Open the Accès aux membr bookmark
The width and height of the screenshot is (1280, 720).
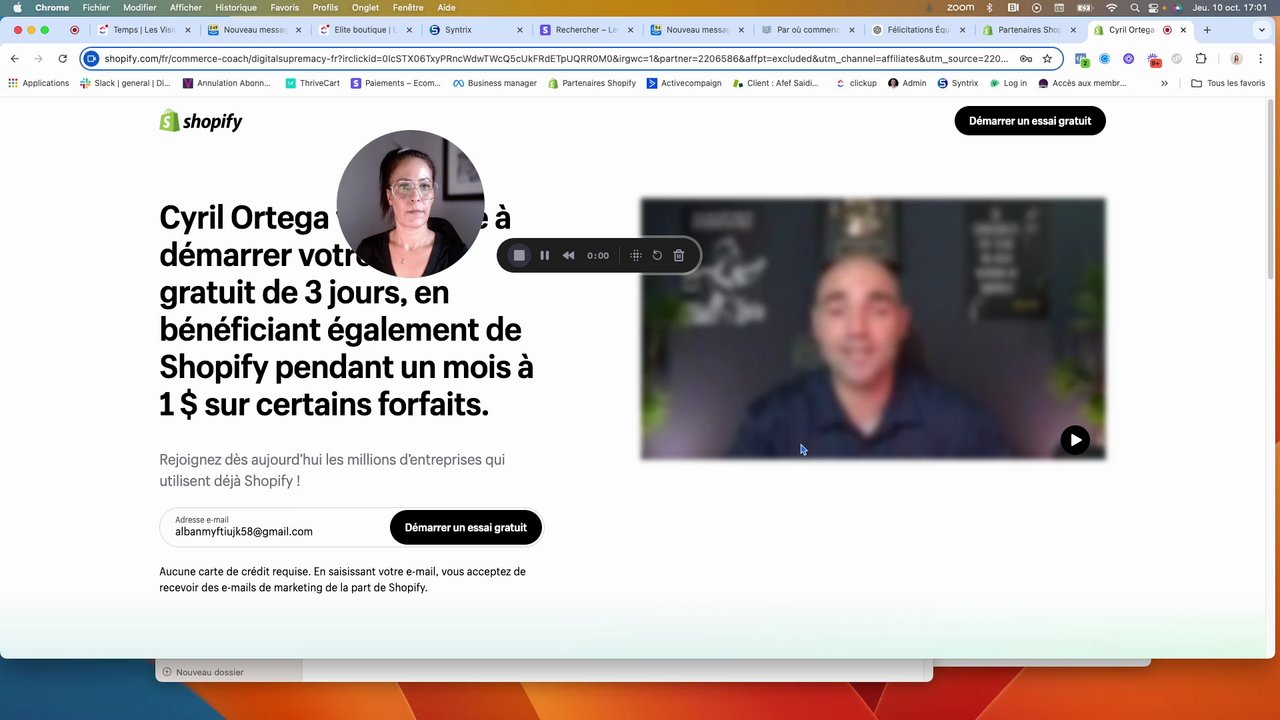(x=1083, y=83)
